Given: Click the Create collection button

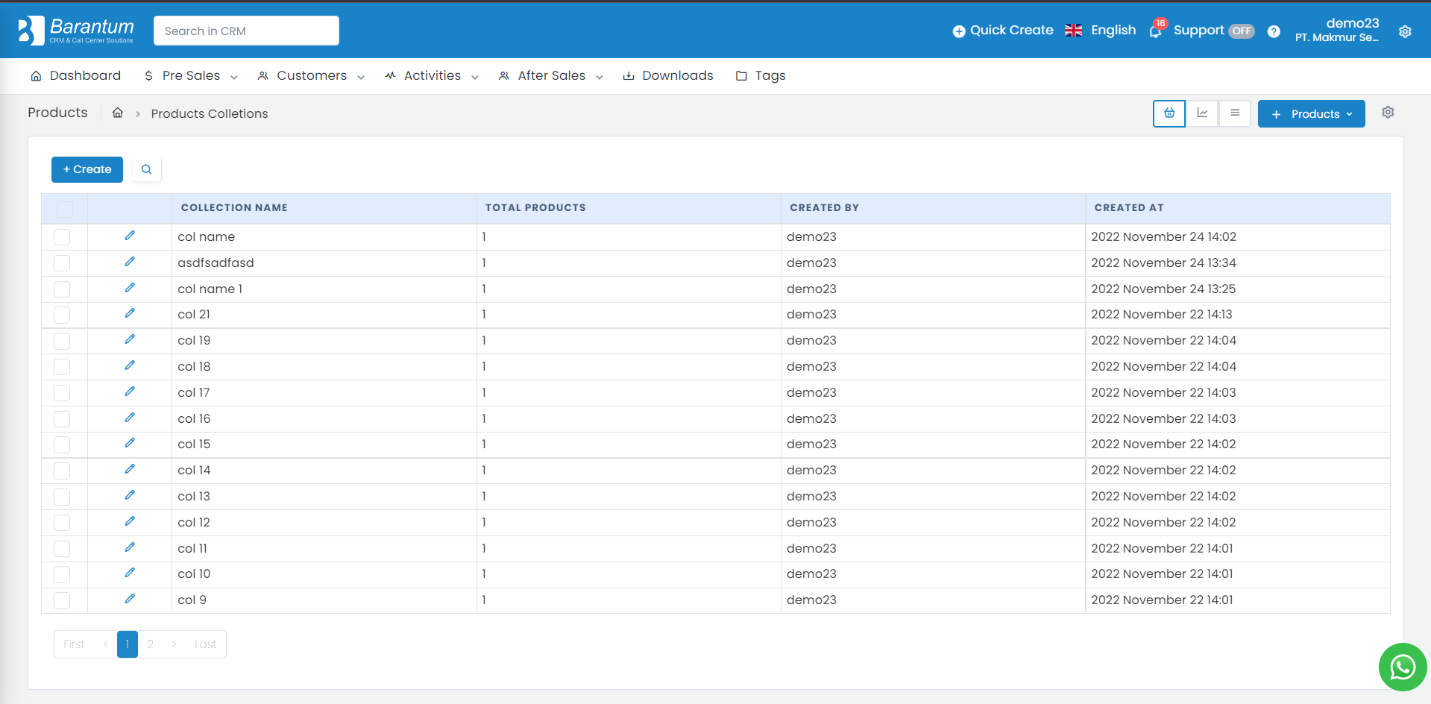Looking at the screenshot, I should click(87, 170).
